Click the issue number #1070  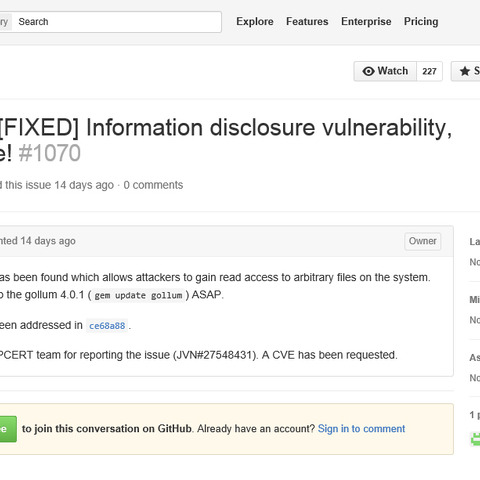pos(49,153)
